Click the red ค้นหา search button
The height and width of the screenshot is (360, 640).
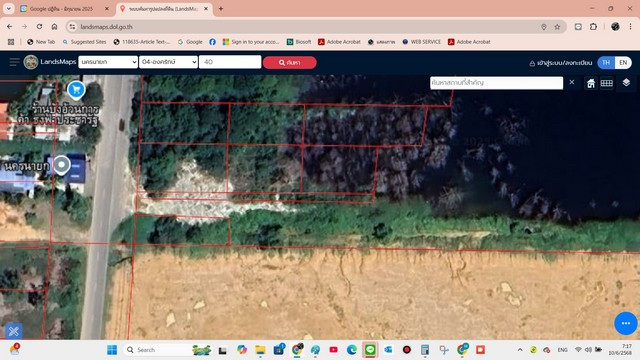[x=289, y=62]
